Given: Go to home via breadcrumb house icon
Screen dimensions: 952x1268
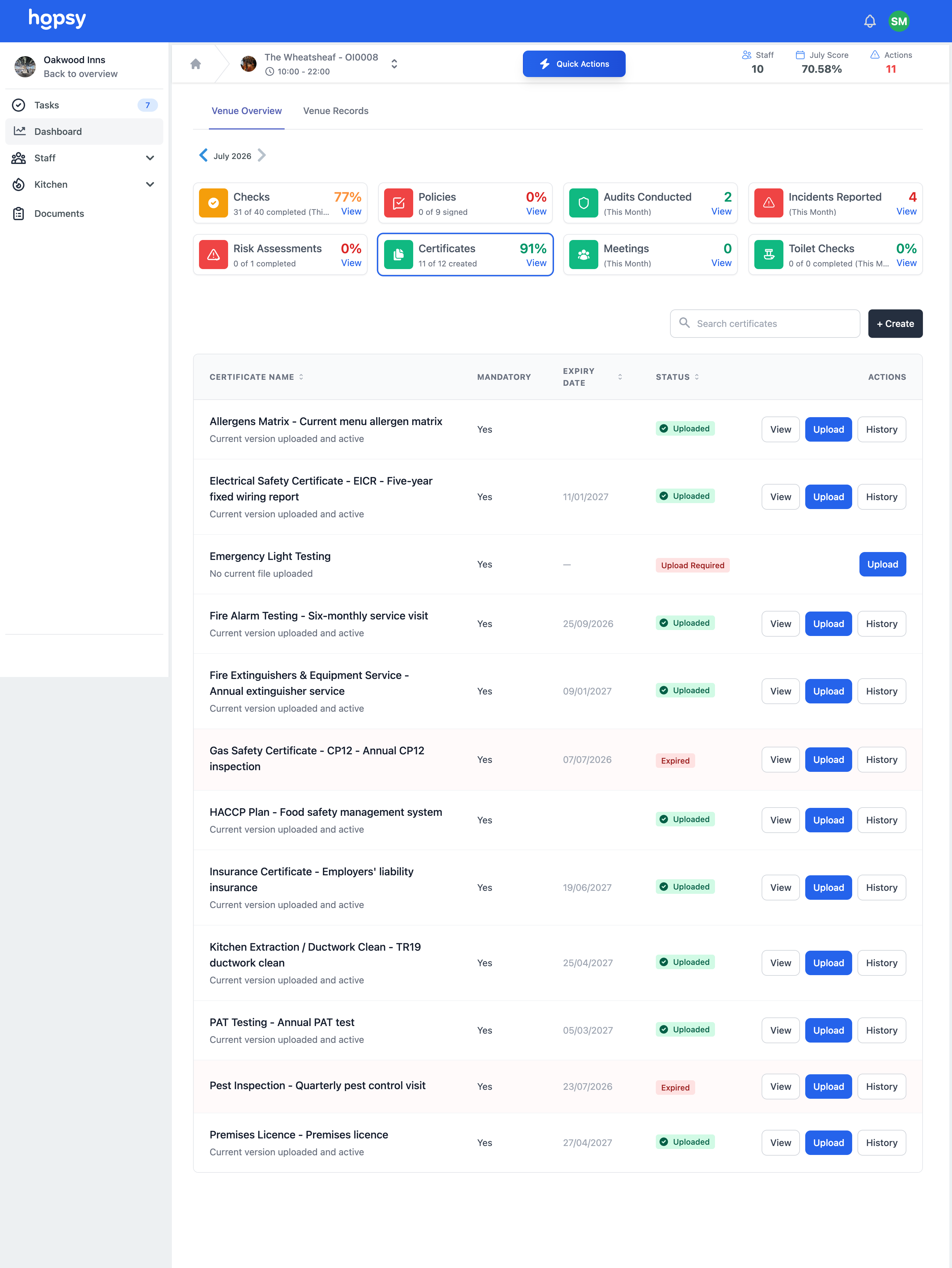Looking at the screenshot, I should click(x=195, y=63).
